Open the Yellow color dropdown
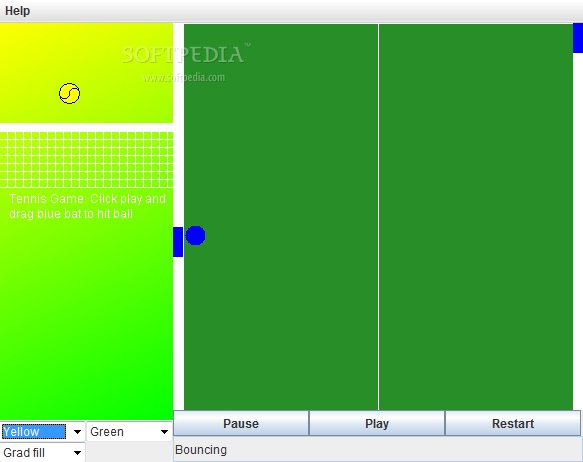This screenshot has height=462, width=583. pyautogui.click(x=42, y=432)
